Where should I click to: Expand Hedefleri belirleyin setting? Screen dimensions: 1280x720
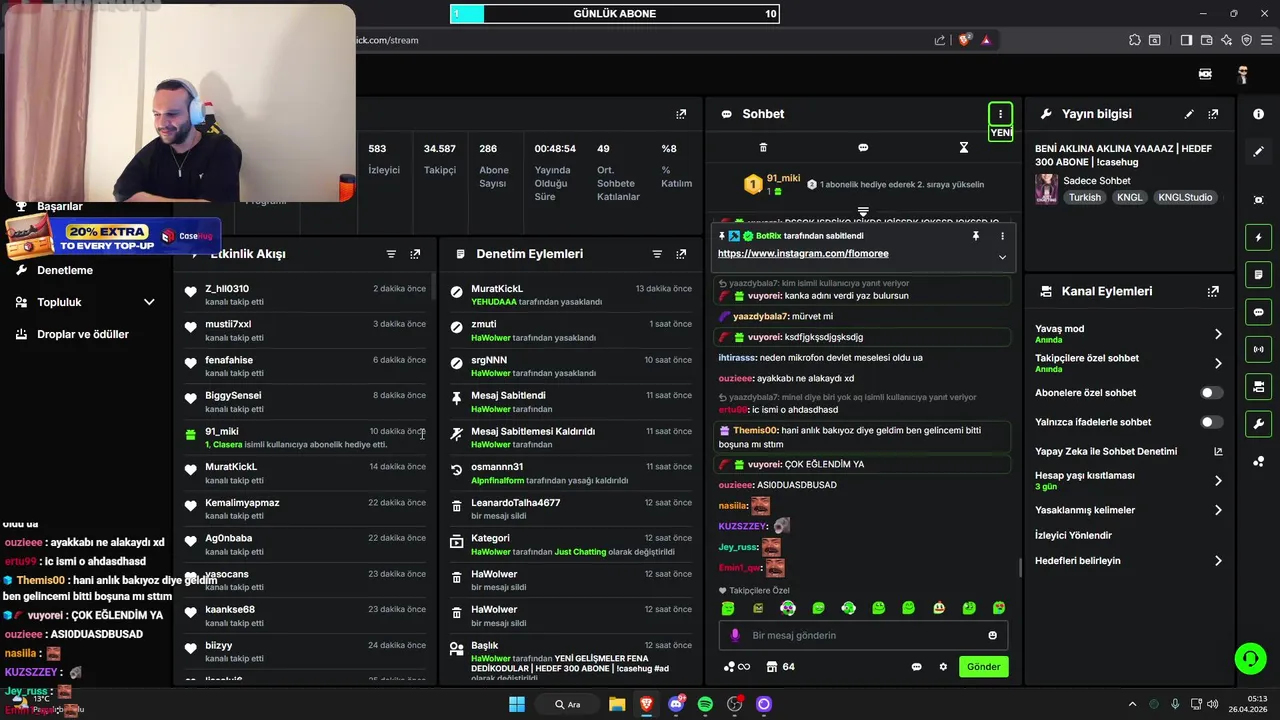tap(1218, 561)
